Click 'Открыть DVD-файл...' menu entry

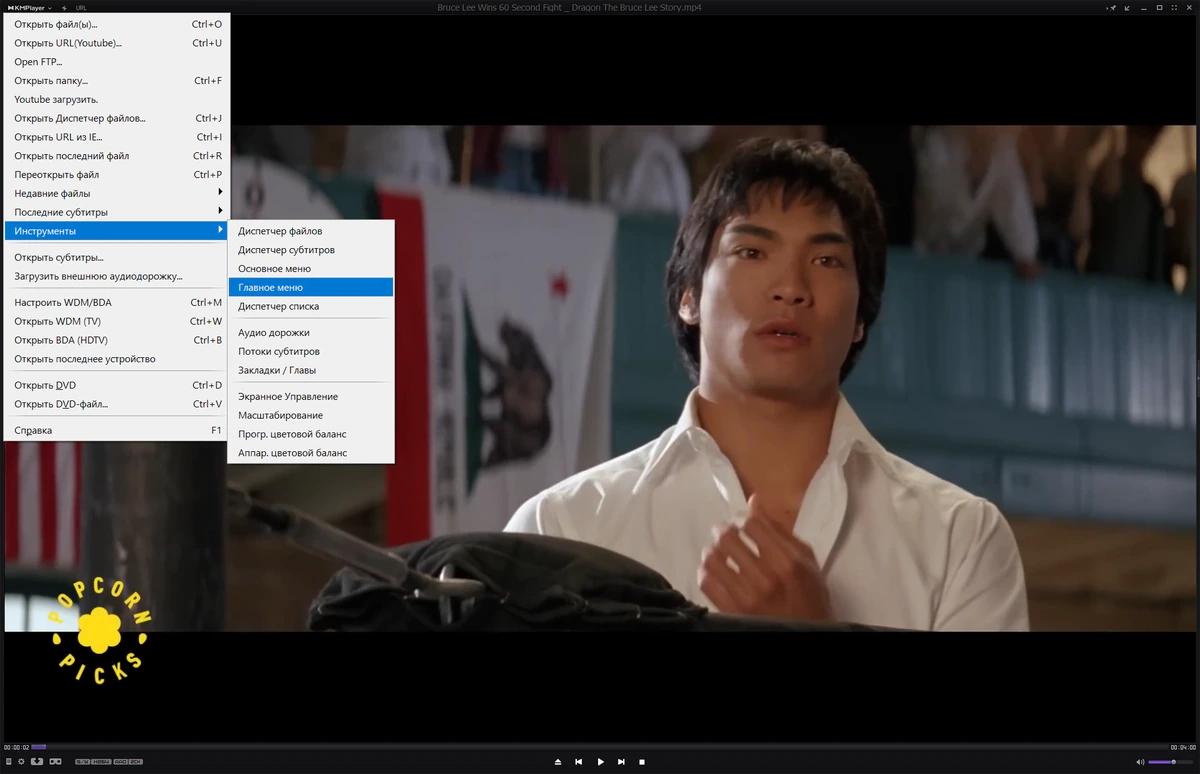(116, 404)
